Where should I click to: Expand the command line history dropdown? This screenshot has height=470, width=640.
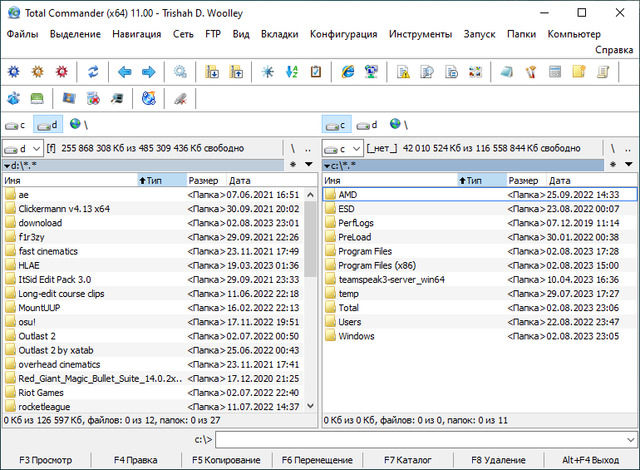628,438
